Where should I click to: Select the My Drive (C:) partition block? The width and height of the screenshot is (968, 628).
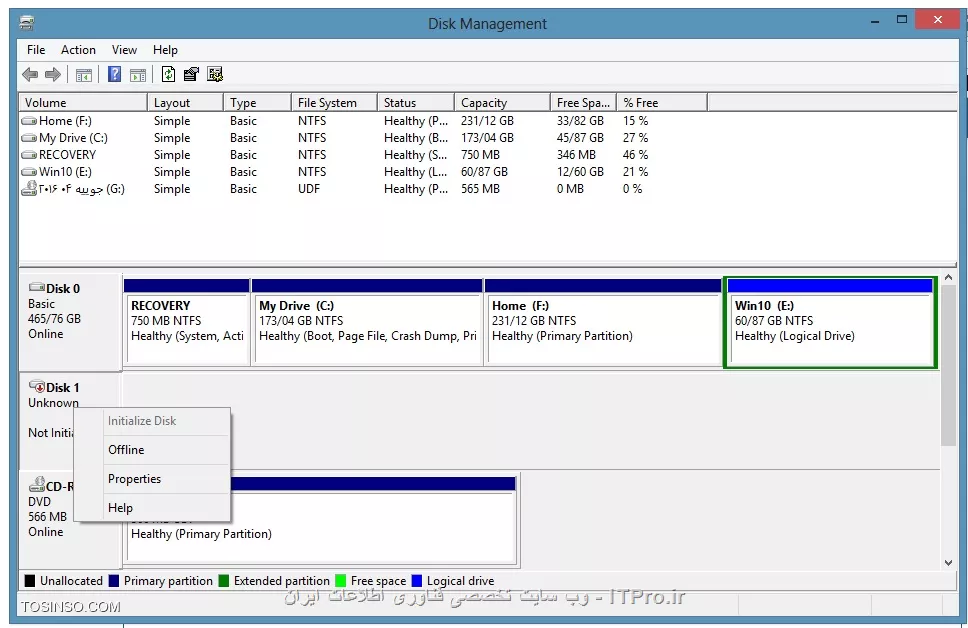click(367, 322)
